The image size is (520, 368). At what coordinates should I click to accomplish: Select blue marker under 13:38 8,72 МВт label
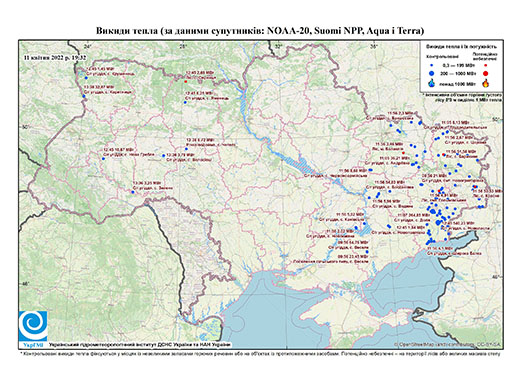click(x=187, y=149)
